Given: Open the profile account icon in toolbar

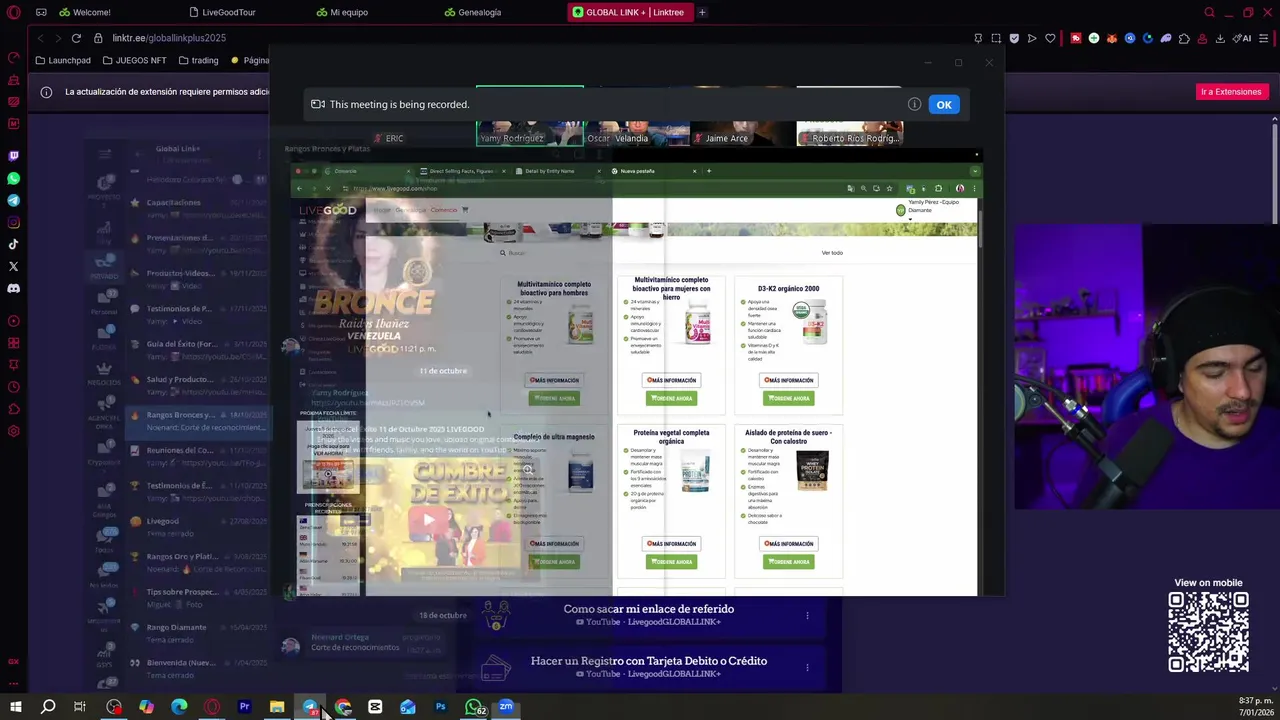Looking at the screenshot, I should pyautogui.click(x=1202, y=38).
